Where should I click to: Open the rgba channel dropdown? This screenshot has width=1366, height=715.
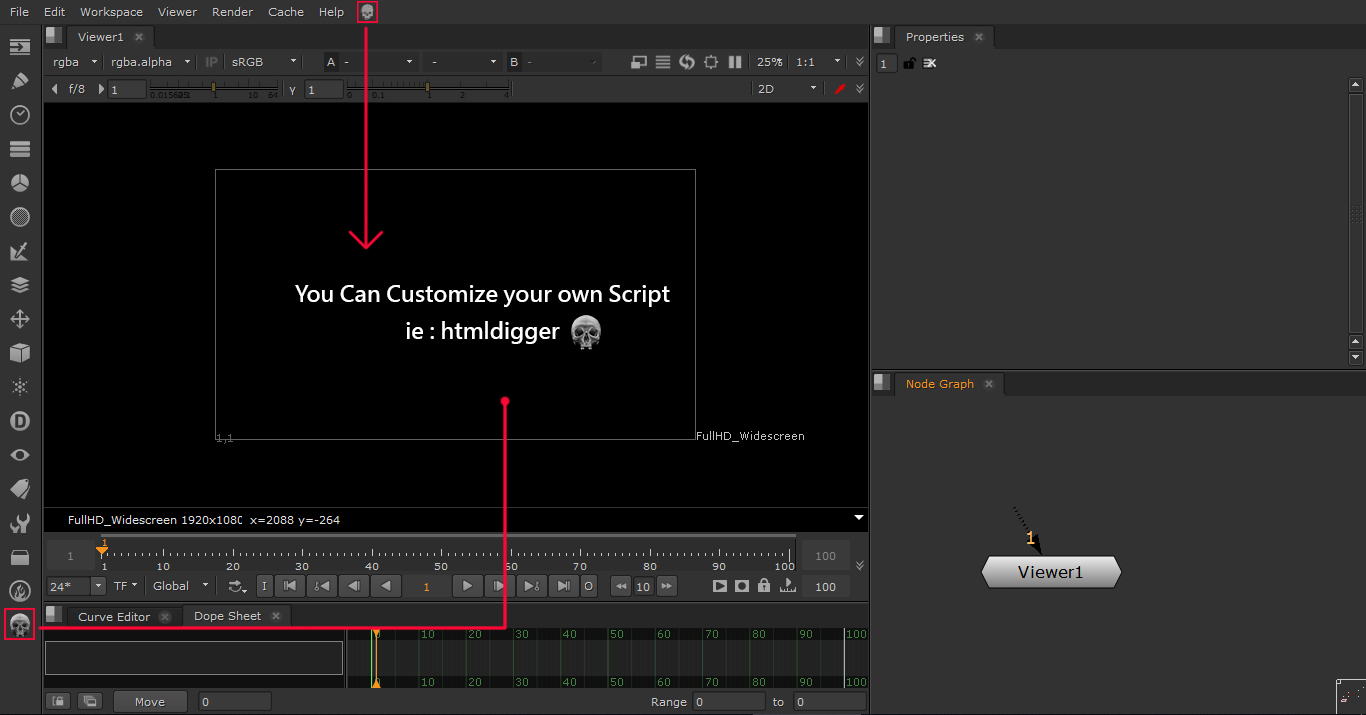click(76, 62)
